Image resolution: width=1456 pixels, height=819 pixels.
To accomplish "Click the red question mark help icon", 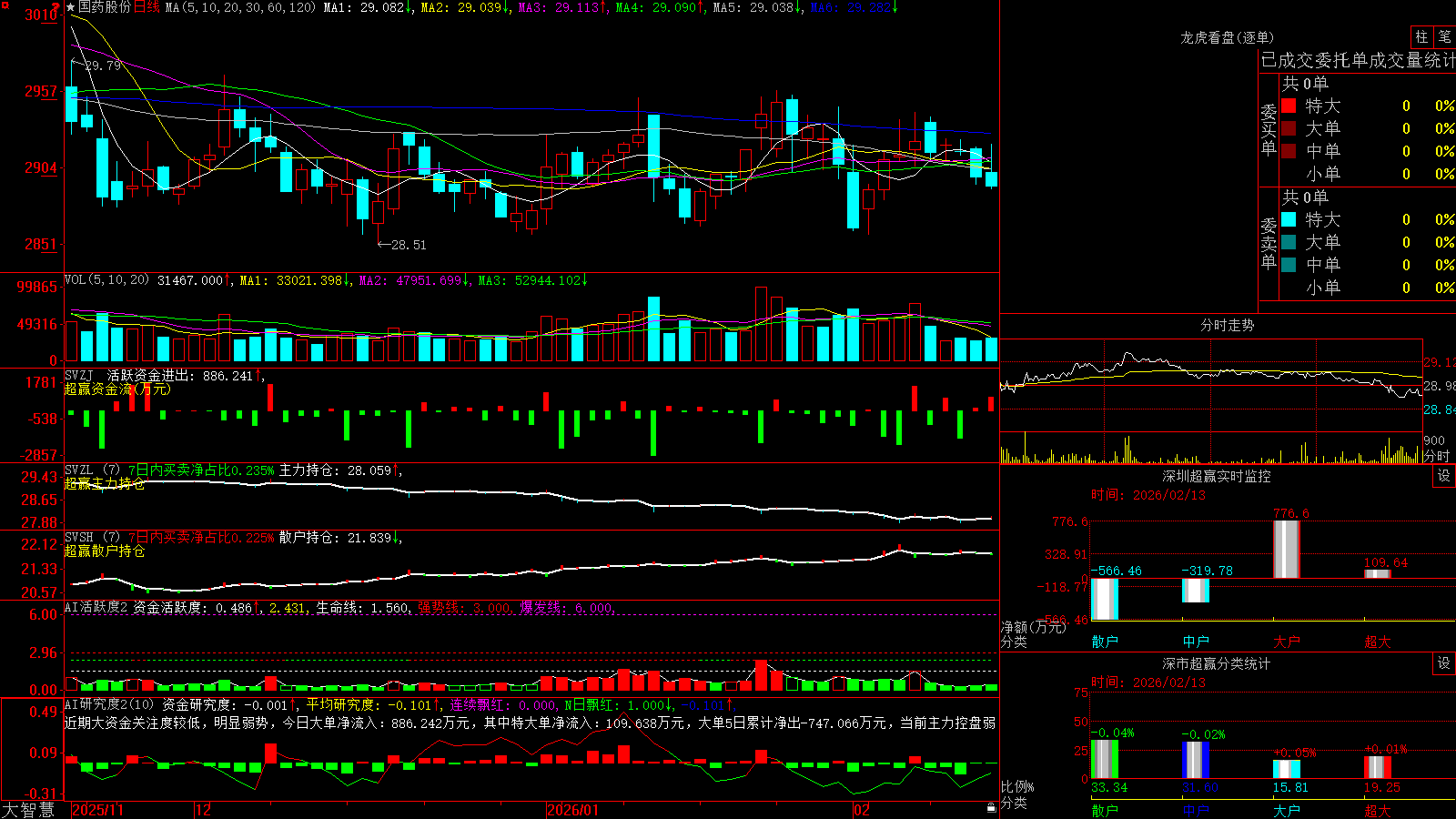I will tap(57, 8).
